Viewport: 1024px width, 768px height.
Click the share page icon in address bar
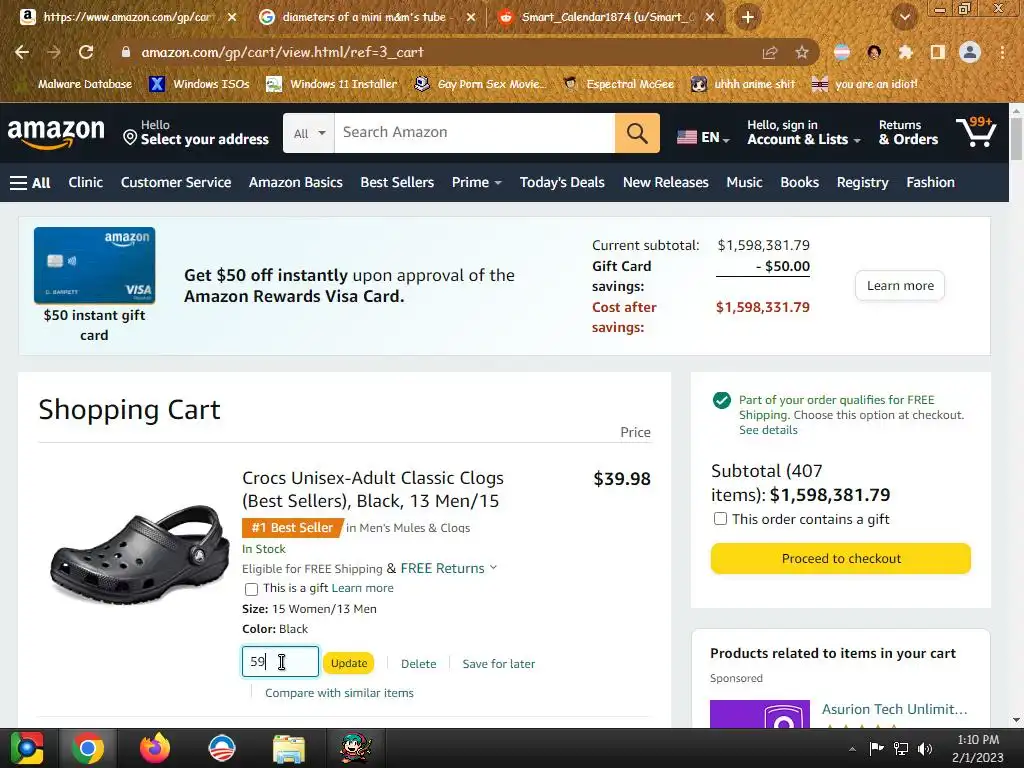coord(770,52)
